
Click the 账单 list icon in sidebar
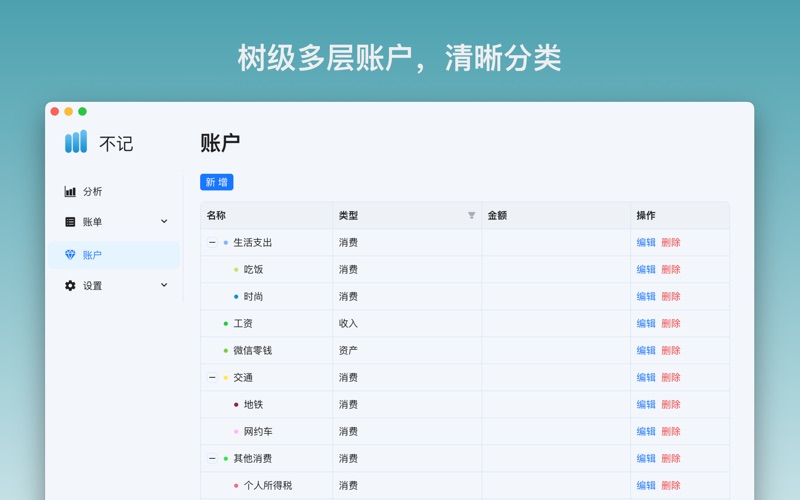[x=70, y=222]
